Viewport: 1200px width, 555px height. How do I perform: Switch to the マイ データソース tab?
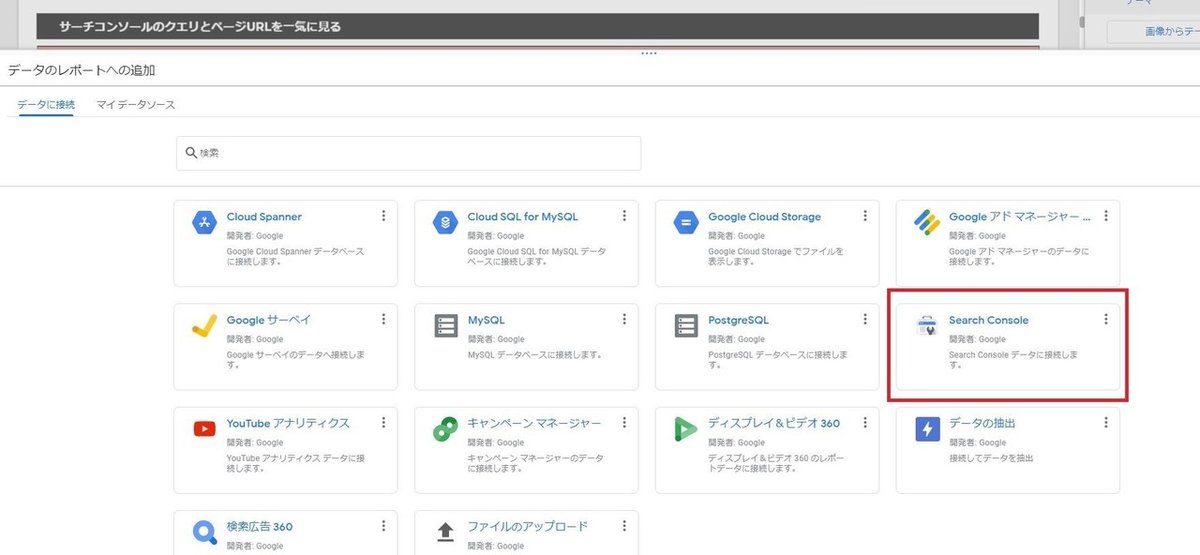[x=136, y=105]
